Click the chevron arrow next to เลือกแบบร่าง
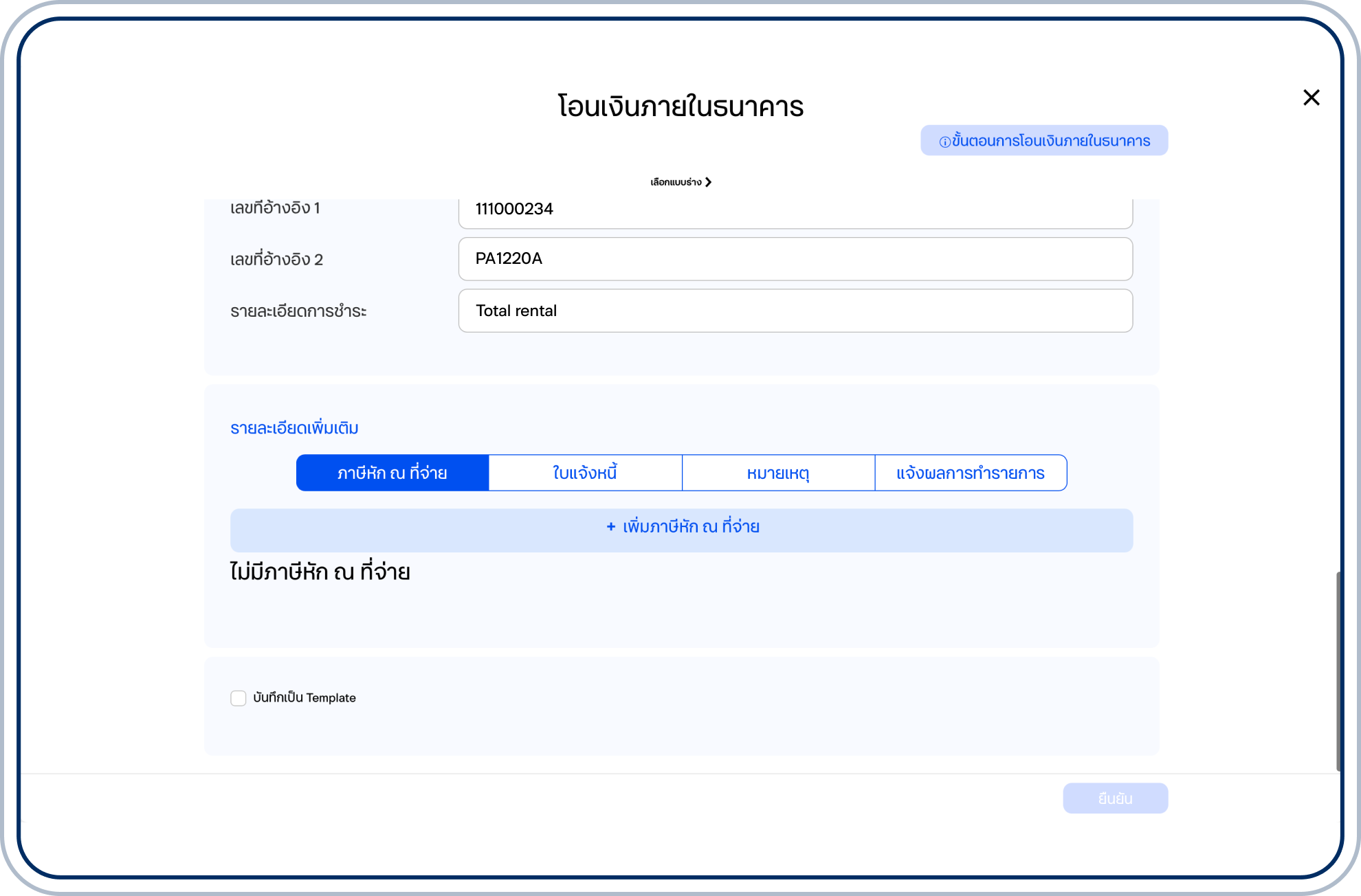This screenshot has height=896, width=1361. coord(708,182)
